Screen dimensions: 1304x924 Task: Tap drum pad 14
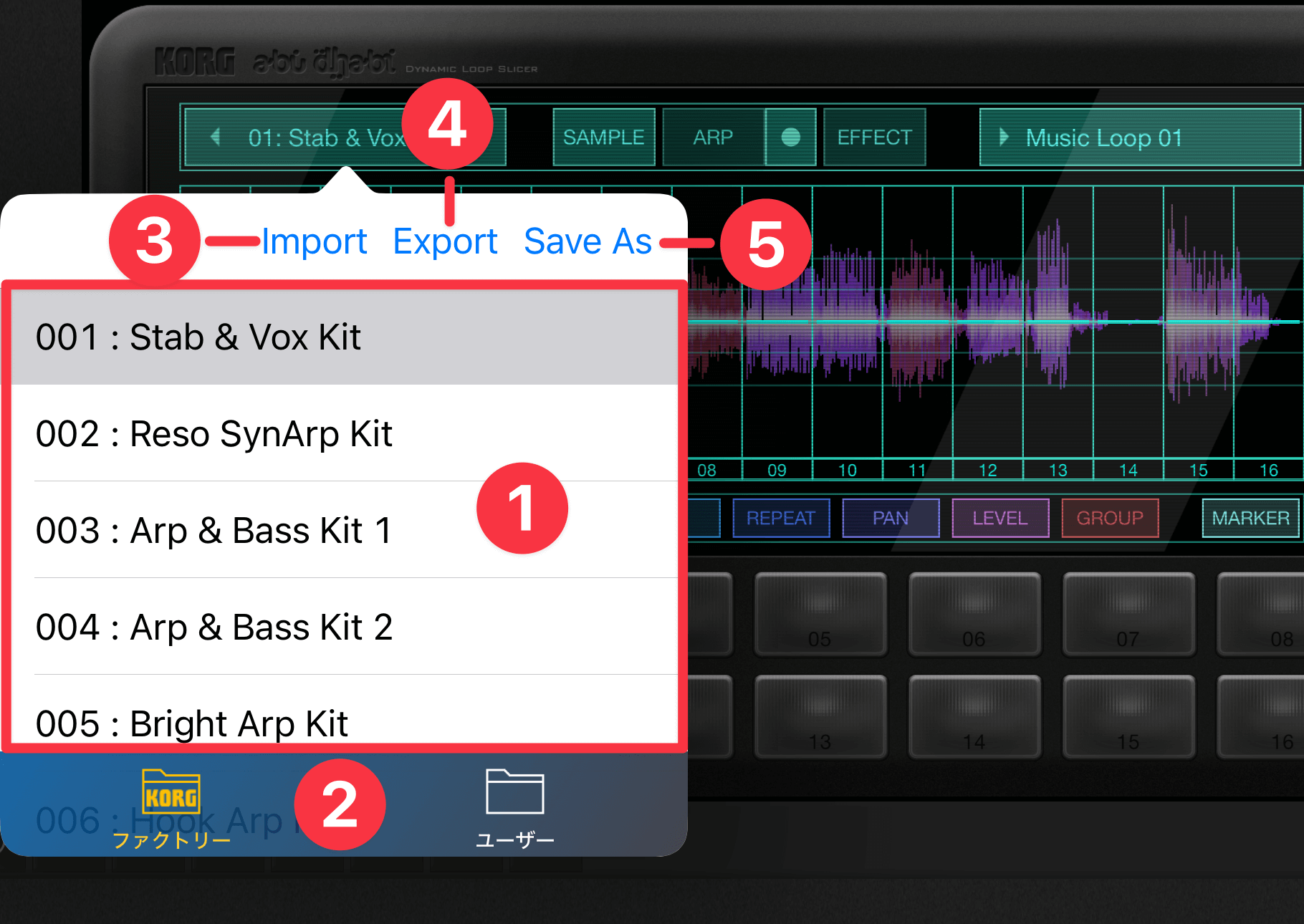[974, 716]
